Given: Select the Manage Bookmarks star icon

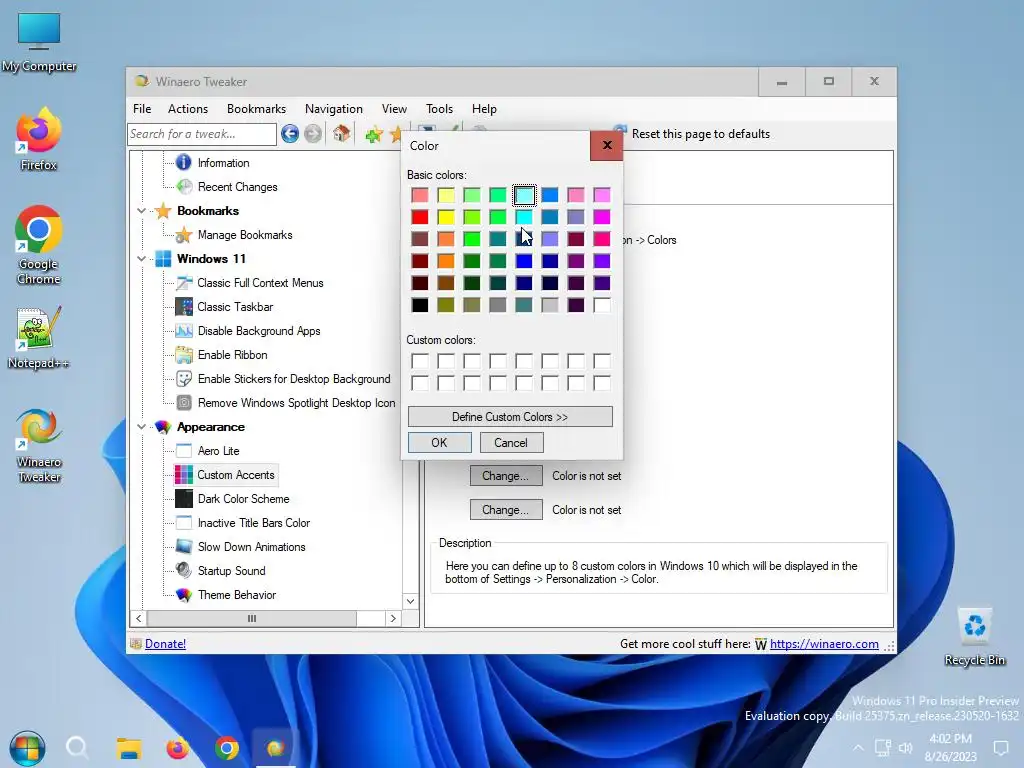Looking at the screenshot, I should point(184,234).
